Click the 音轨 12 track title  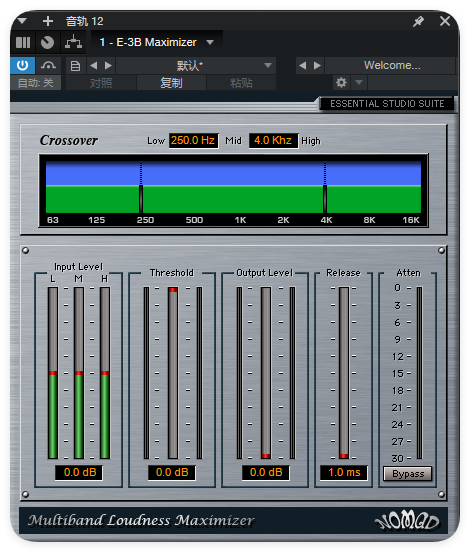[84, 21]
